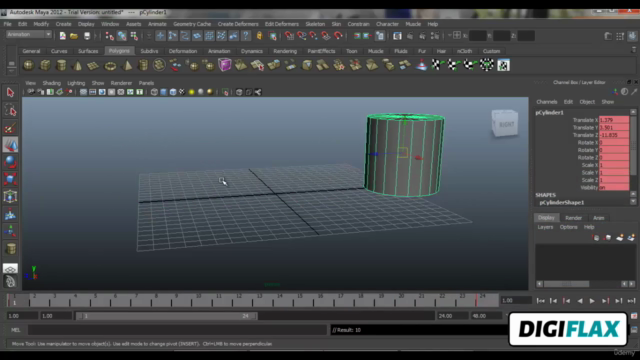Click the UV checker texture editor icon
Screen dimensions: 640x360
pyautogui.click(x=503, y=65)
